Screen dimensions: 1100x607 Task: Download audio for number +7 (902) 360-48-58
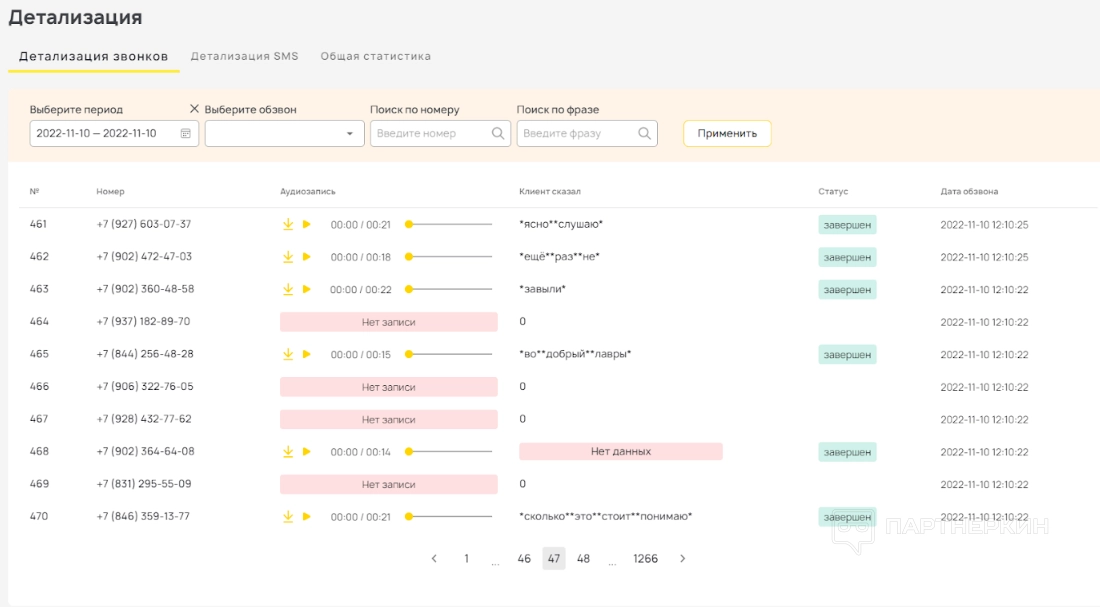(288, 289)
